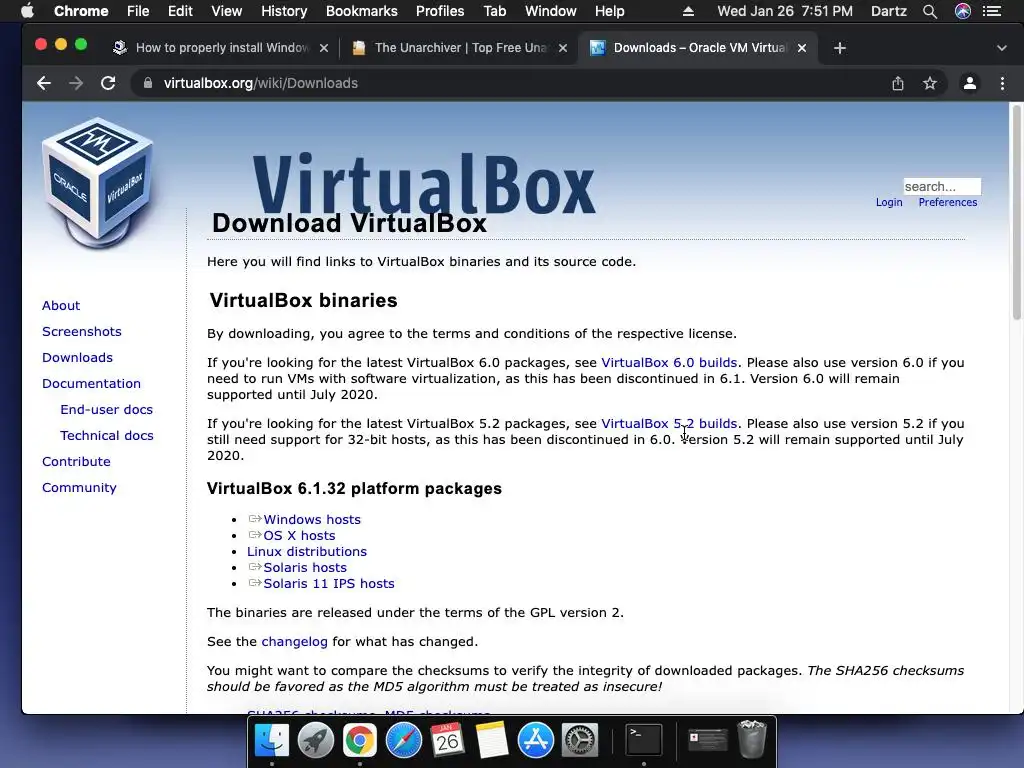
Task: Bookmark this page with star icon
Action: (x=930, y=84)
